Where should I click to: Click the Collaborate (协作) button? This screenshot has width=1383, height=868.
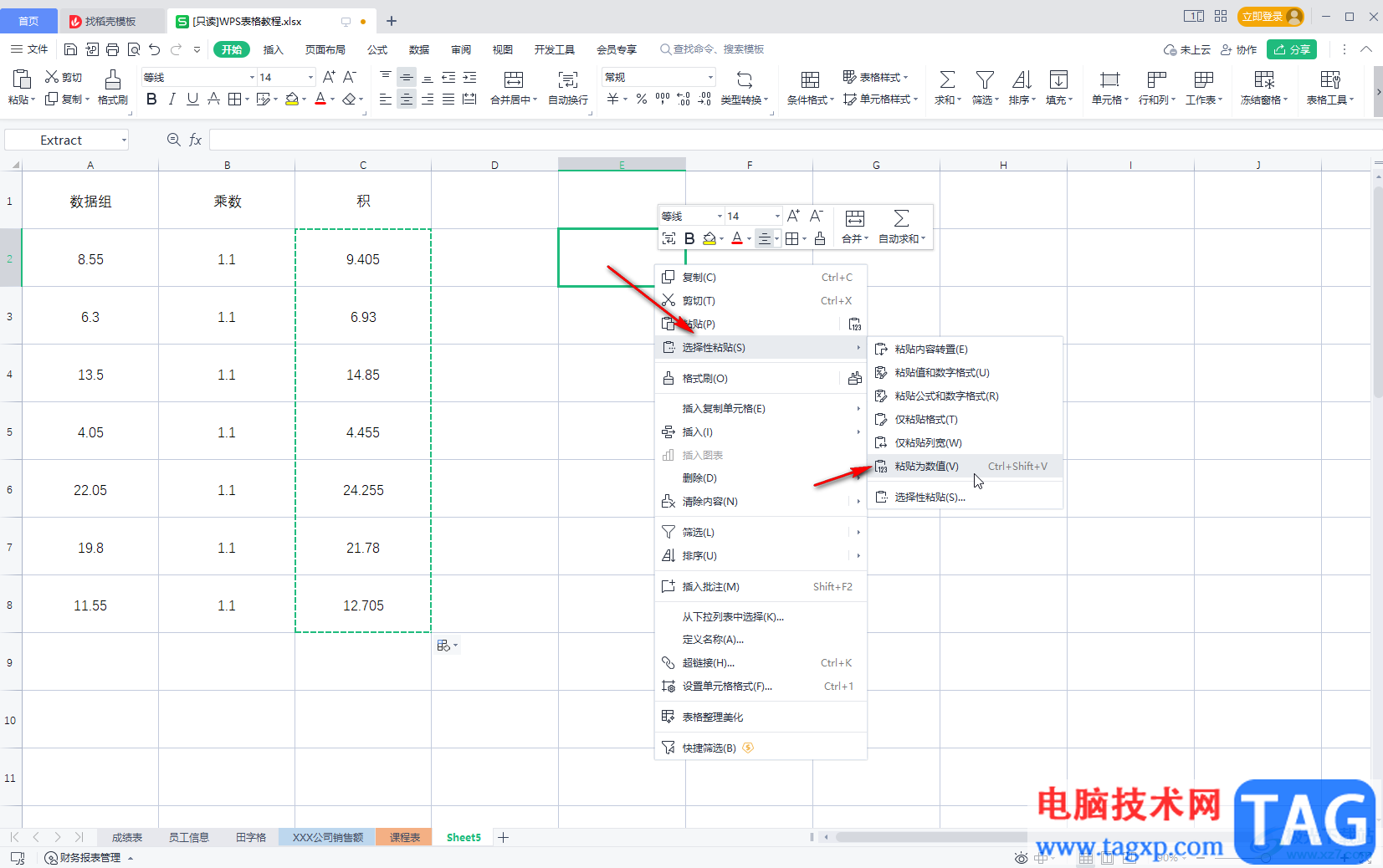point(1239,49)
